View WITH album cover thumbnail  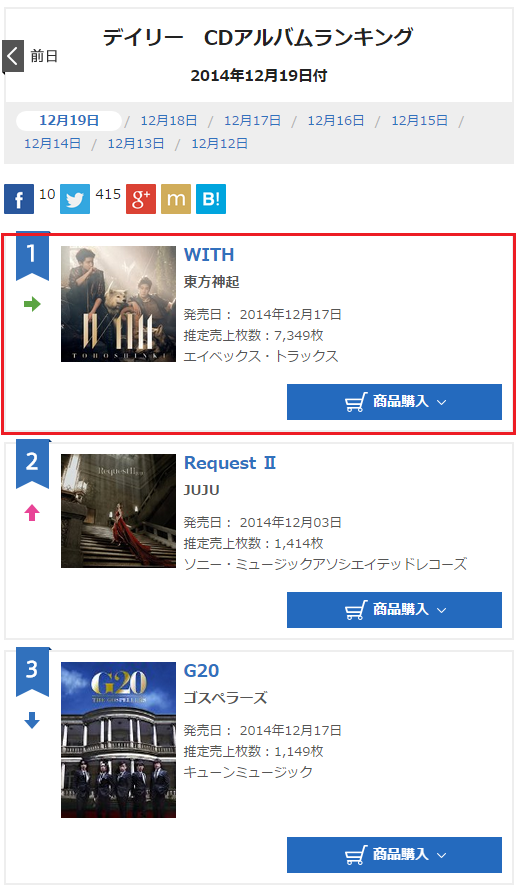[118, 304]
